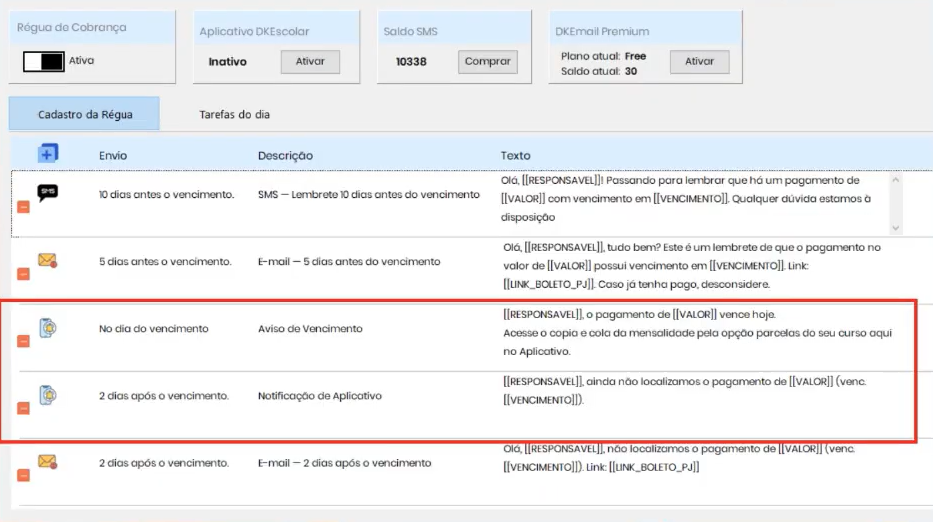933x522 pixels.
Task: Click the SMS balance value 10338
Action: point(411,62)
